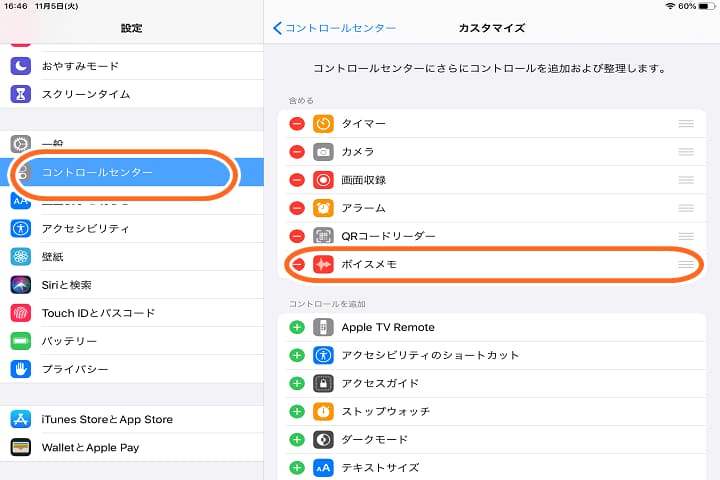The image size is (720, 480).
Task: Grab the reorder handle for カメラ
Action: 686,152
